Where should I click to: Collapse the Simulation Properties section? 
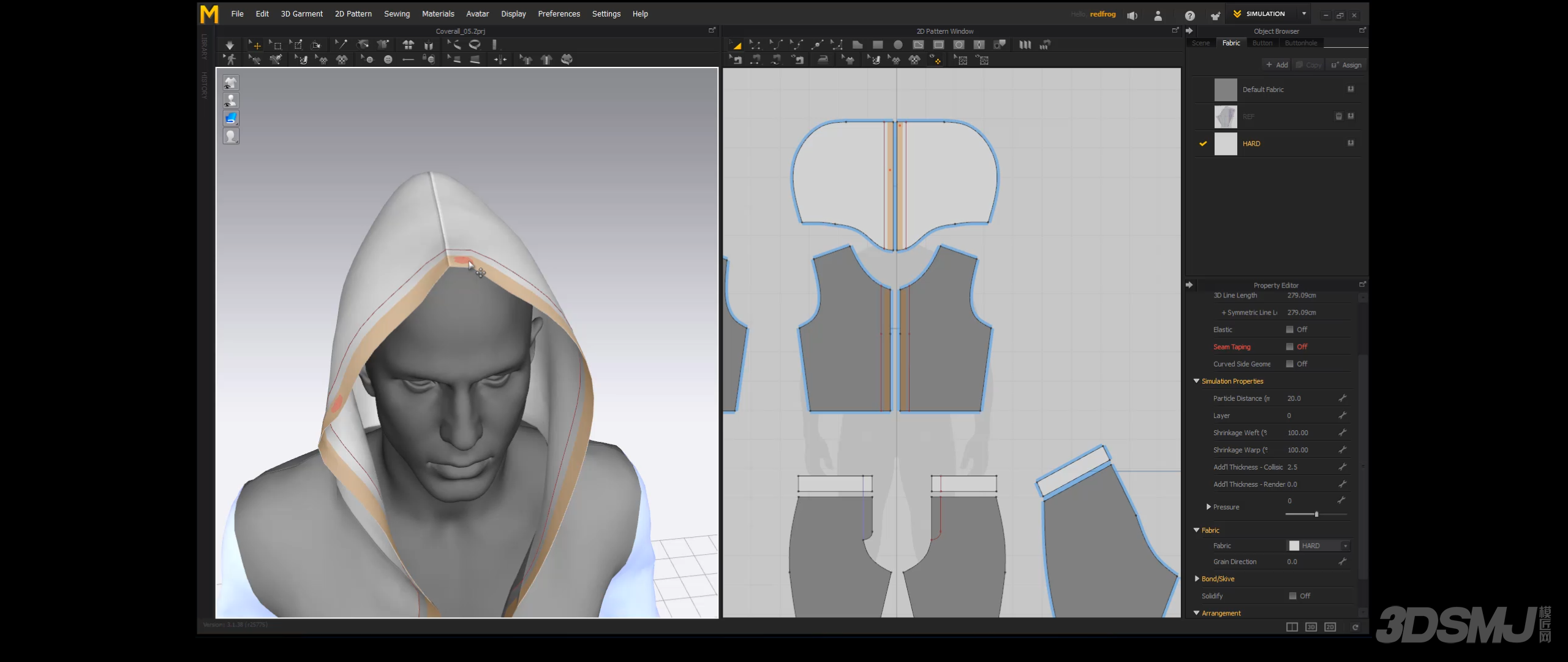point(1196,381)
